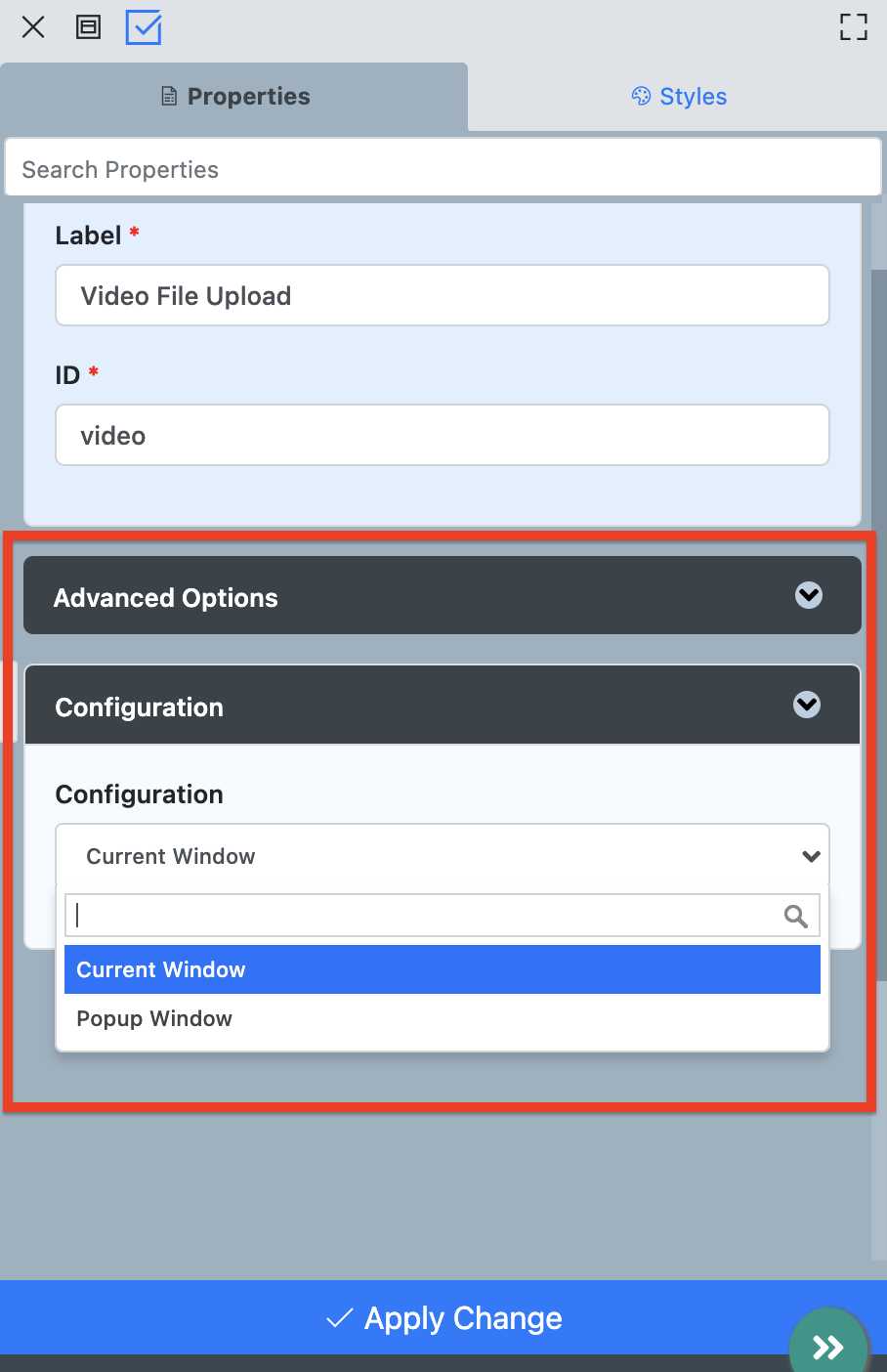The width and height of the screenshot is (887, 1372).
Task: Toggle the Configuration dropdown showing Current Window
Action: [443, 856]
